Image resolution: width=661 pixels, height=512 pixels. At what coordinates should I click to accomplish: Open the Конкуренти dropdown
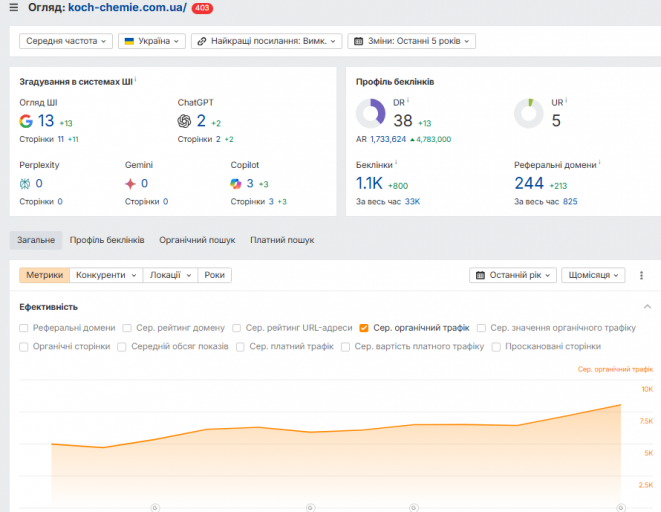coord(106,275)
